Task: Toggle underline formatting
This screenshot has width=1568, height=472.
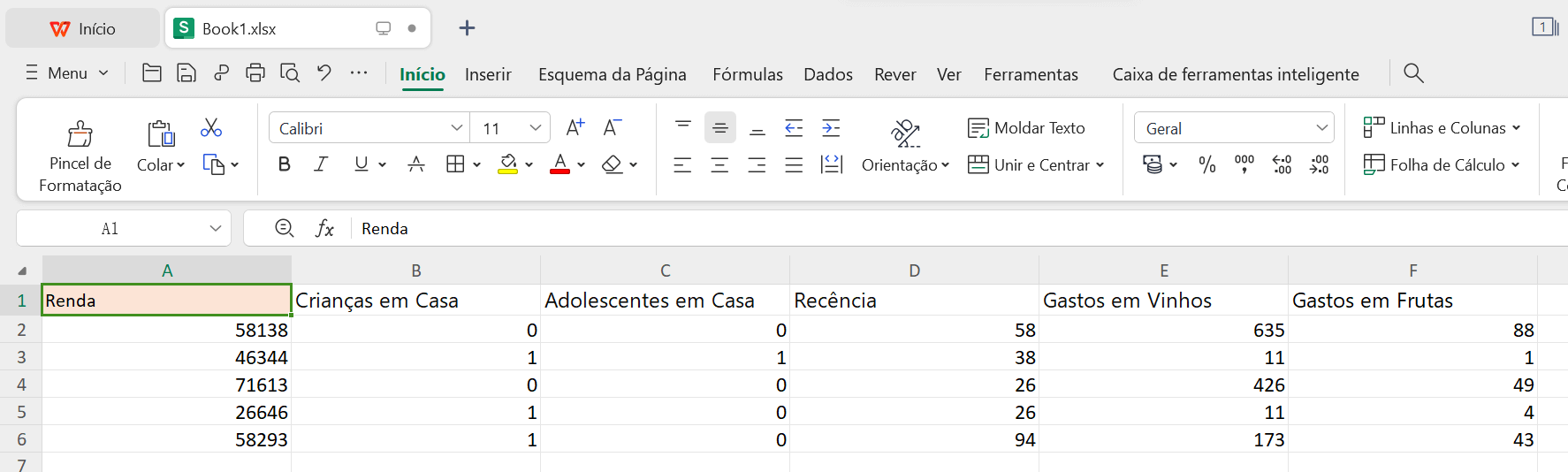Action: tap(361, 164)
